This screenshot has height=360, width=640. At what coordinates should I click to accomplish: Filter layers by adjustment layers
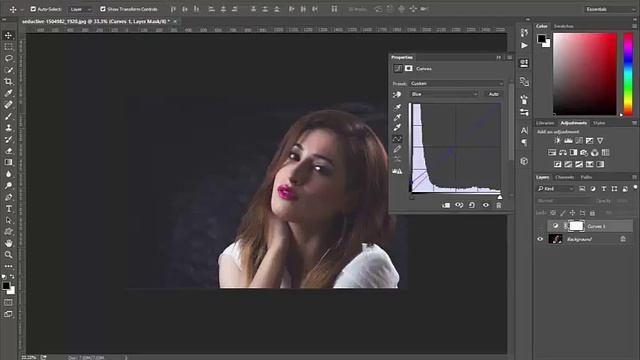point(593,189)
